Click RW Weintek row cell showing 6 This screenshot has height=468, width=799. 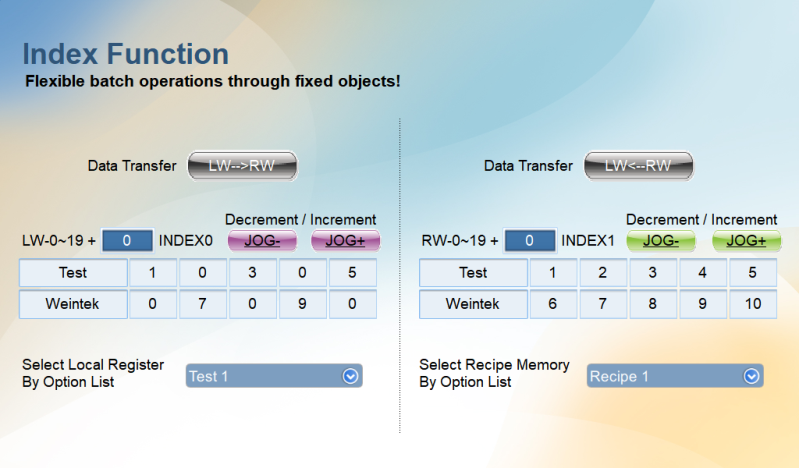click(x=552, y=304)
